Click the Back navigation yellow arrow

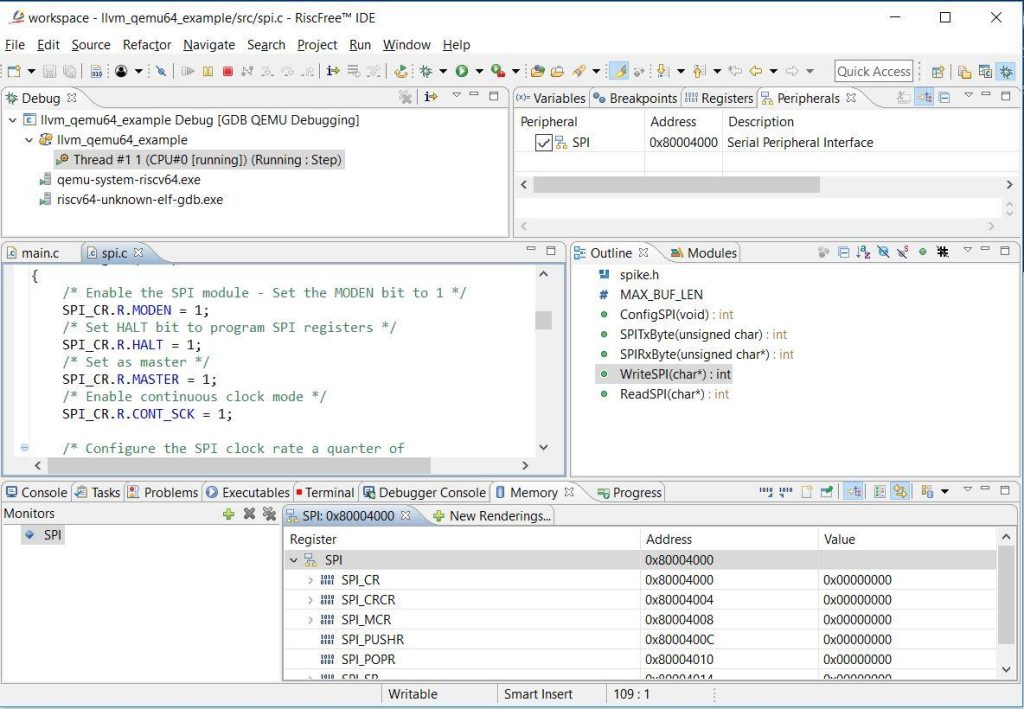[756, 71]
